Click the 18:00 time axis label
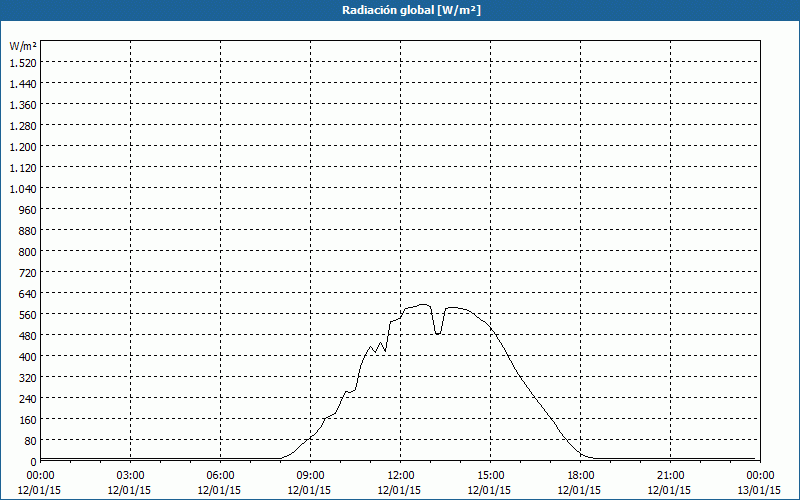 581,476
